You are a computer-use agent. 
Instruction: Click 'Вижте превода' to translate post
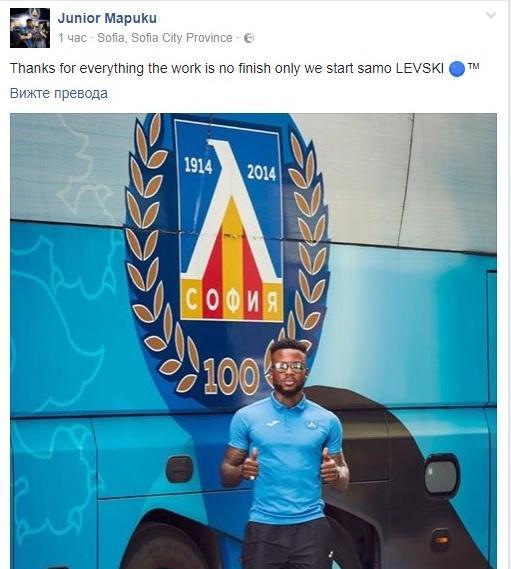click(59, 93)
